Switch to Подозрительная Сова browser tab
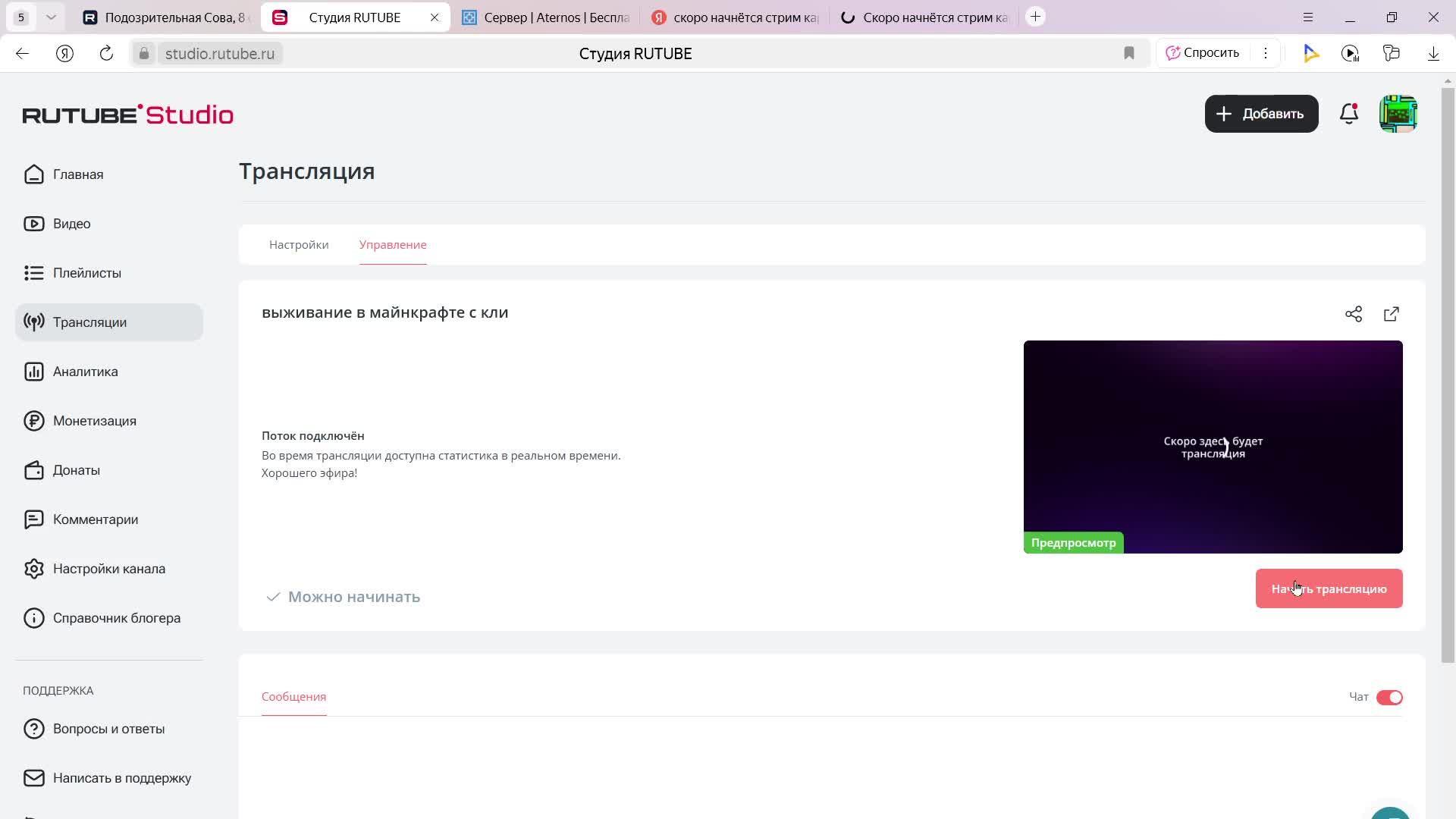 [165, 17]
